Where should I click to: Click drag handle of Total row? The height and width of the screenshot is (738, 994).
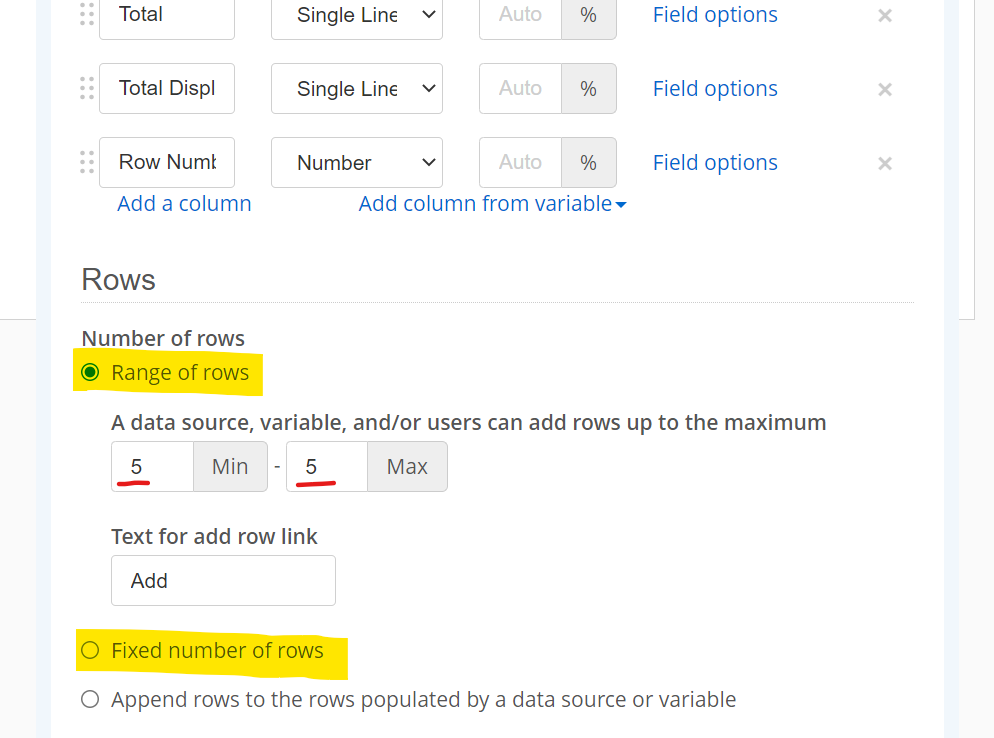pyautogui.click(x=87, y=14)
